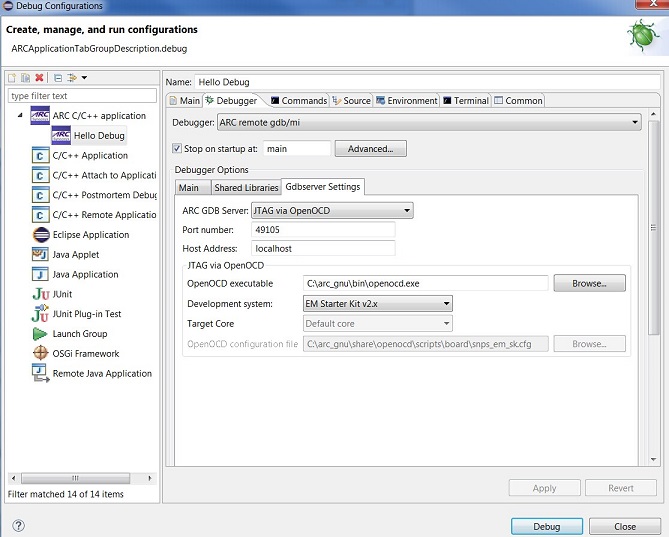Click JUnit icon in tree
The width and height of the screenshot is (669, 537).
41,294
